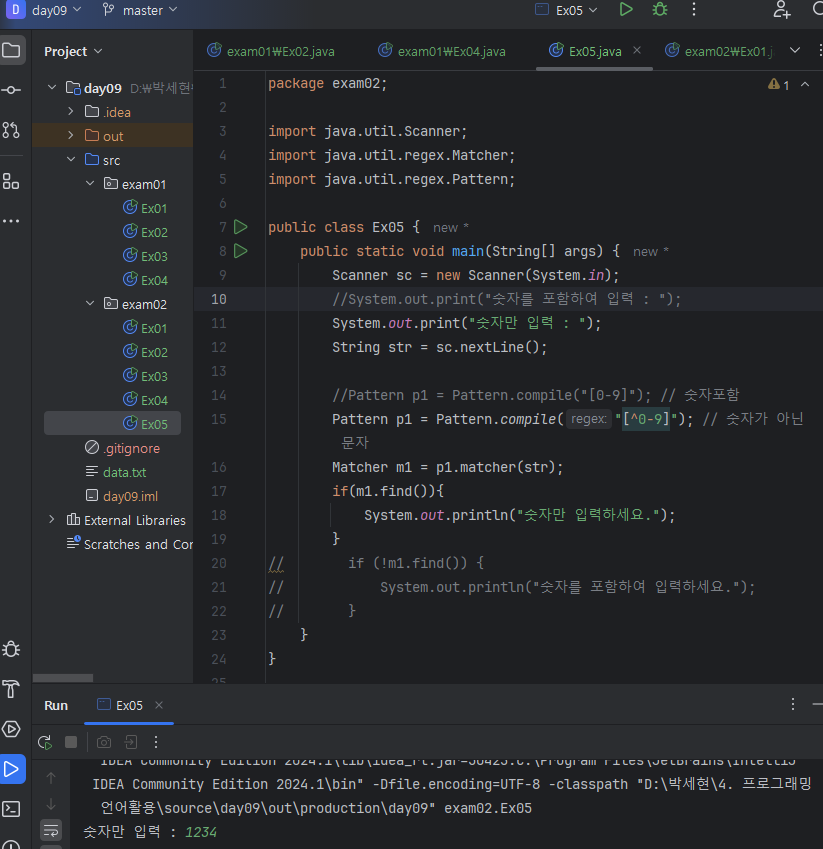Close the Ex05 run tab

159,705
